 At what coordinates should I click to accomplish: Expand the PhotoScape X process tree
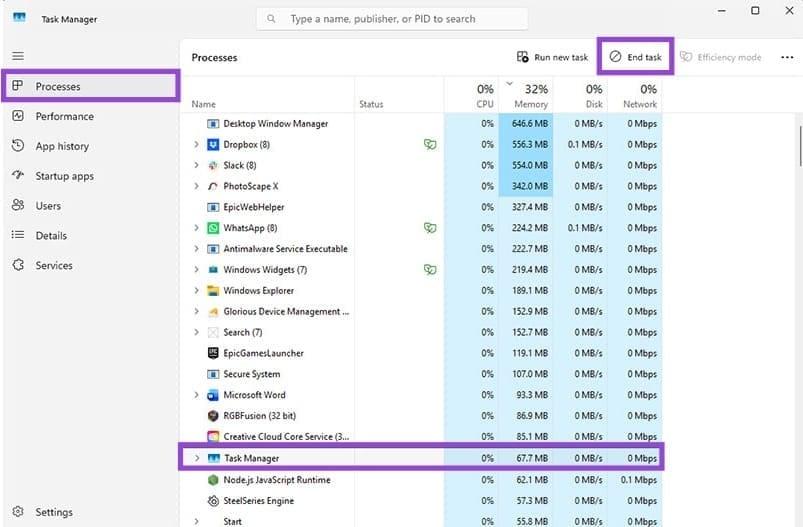pyautogui.click(x=196, y=187)
